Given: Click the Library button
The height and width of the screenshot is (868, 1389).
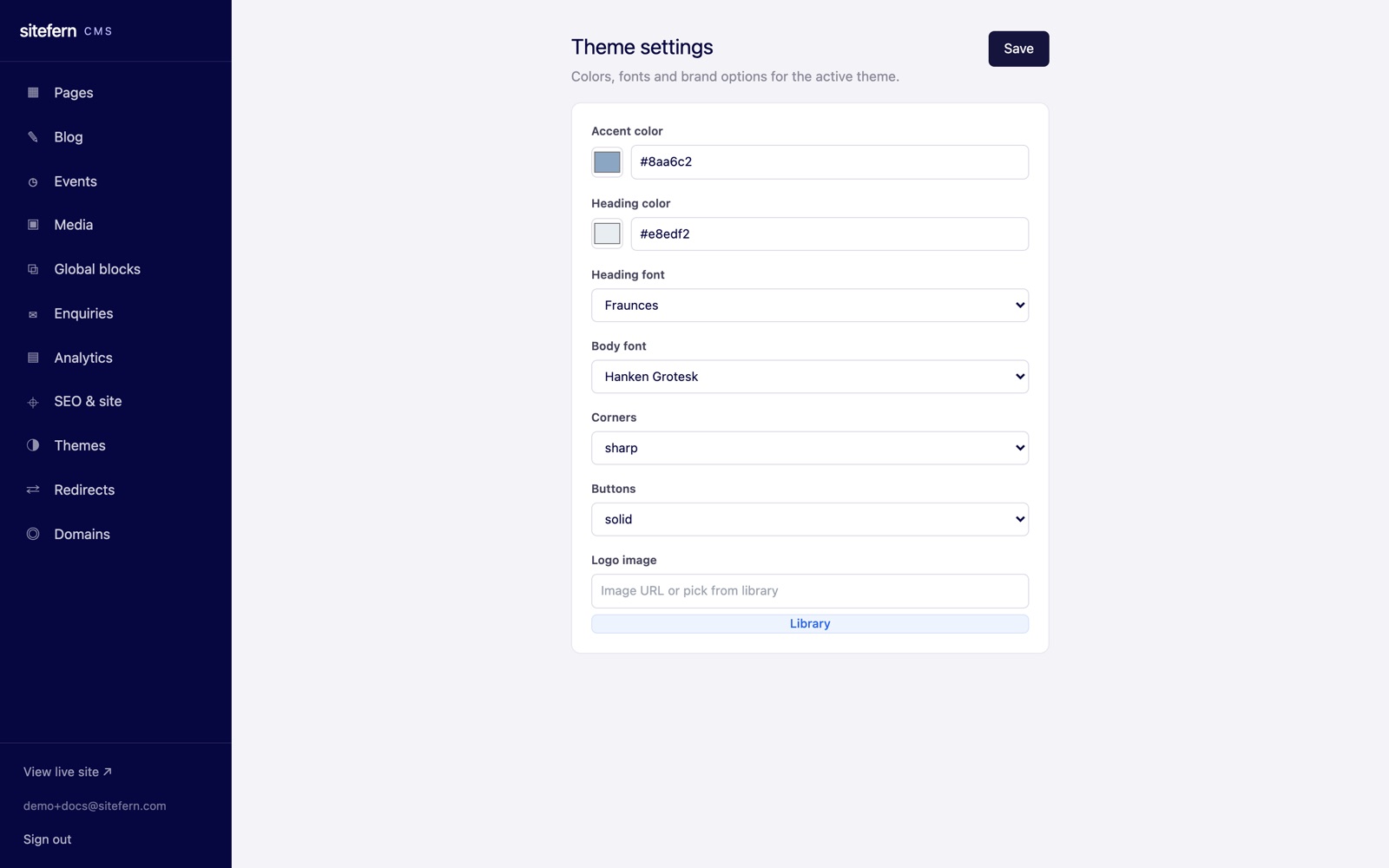Looking at the screenshot, I should coord(810,624).
